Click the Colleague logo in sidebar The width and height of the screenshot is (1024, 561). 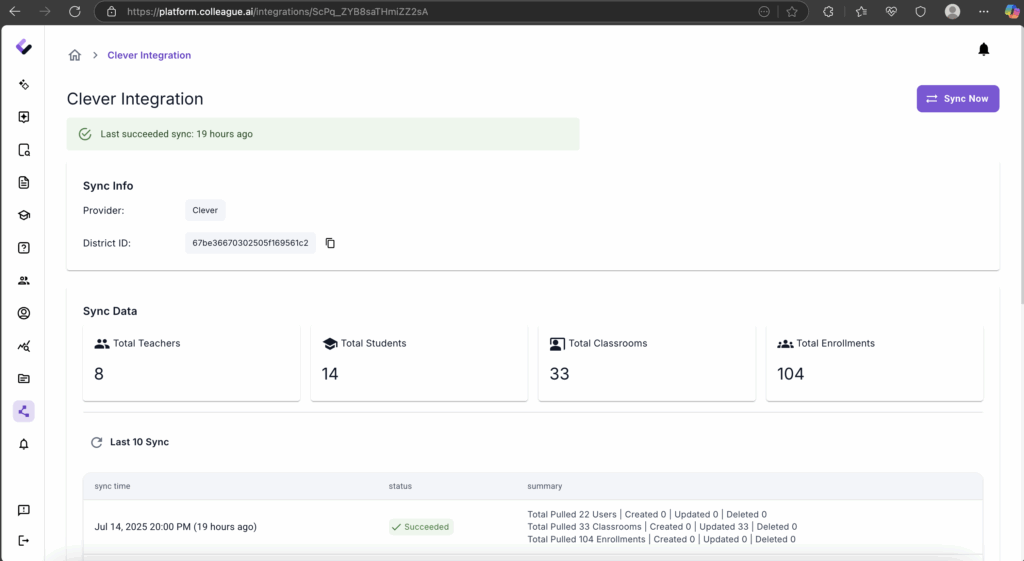pyautogui.click(x=24, y=47)
